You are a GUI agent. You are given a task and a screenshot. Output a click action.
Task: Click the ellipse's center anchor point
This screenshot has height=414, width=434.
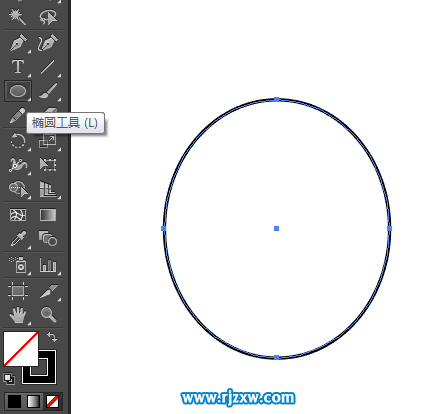[x=276, y=228]
